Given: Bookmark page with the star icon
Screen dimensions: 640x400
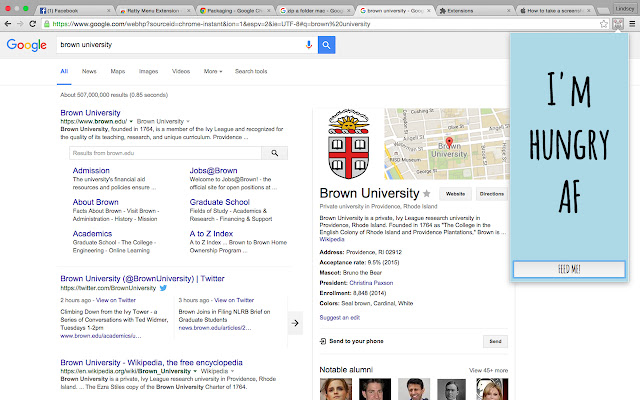Looking at the screenshot, I should (604, 24).
